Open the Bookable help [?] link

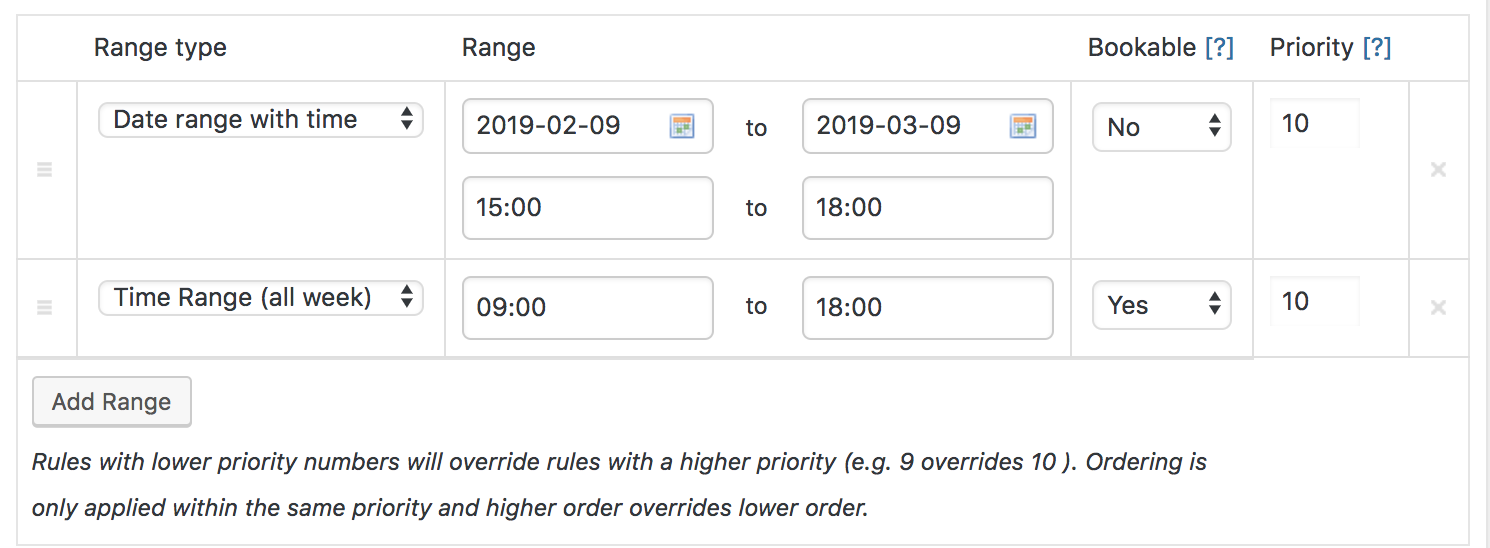(x=1219, y=47)
